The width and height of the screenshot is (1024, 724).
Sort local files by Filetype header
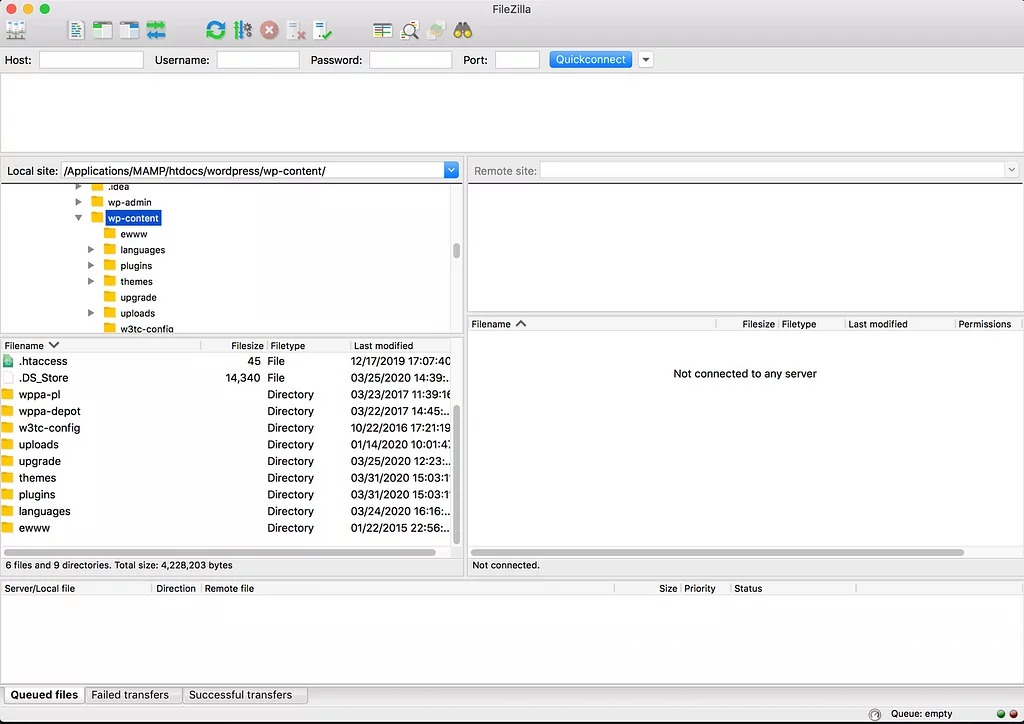(x=308, y=345)
